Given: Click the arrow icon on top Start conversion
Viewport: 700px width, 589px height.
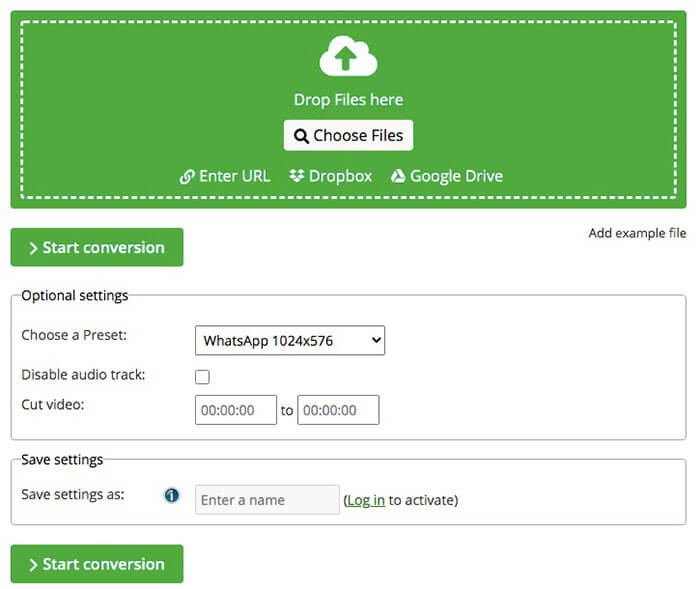Looking at the screenshot, I should (33, 248).
